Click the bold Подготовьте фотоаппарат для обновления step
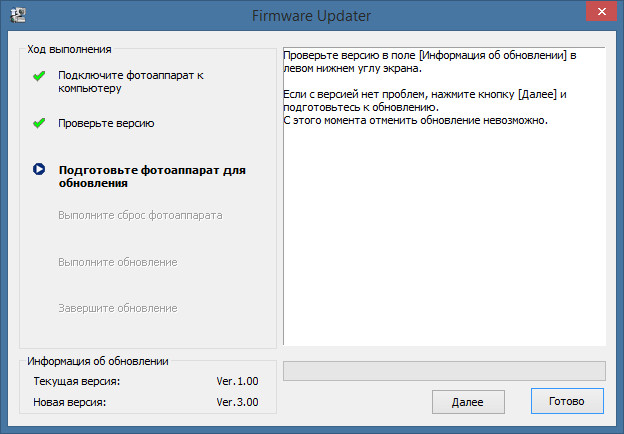This screenshot has height=434, width=624. pyautogui.click(x=151, y=176)
